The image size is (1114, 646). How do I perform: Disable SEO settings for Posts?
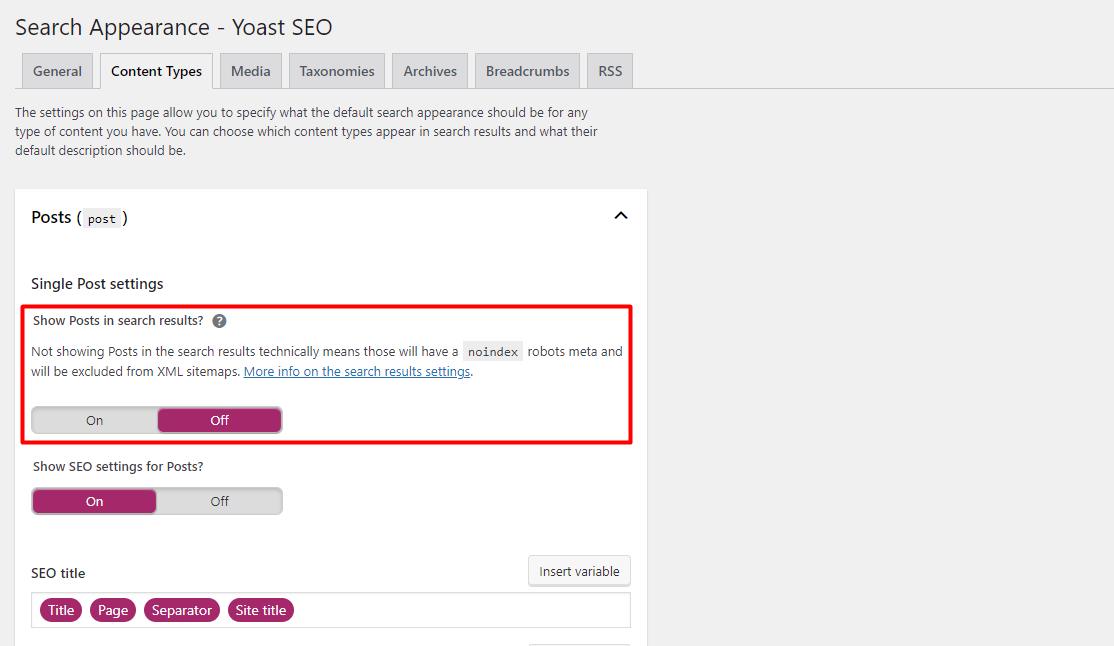click(x=219, y=500)
